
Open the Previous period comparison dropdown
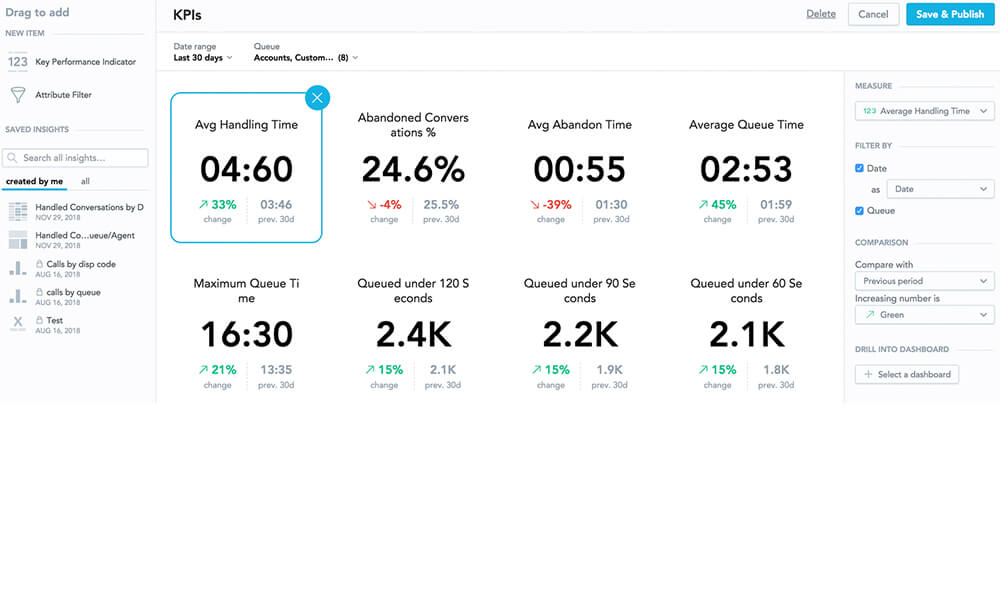924,281
